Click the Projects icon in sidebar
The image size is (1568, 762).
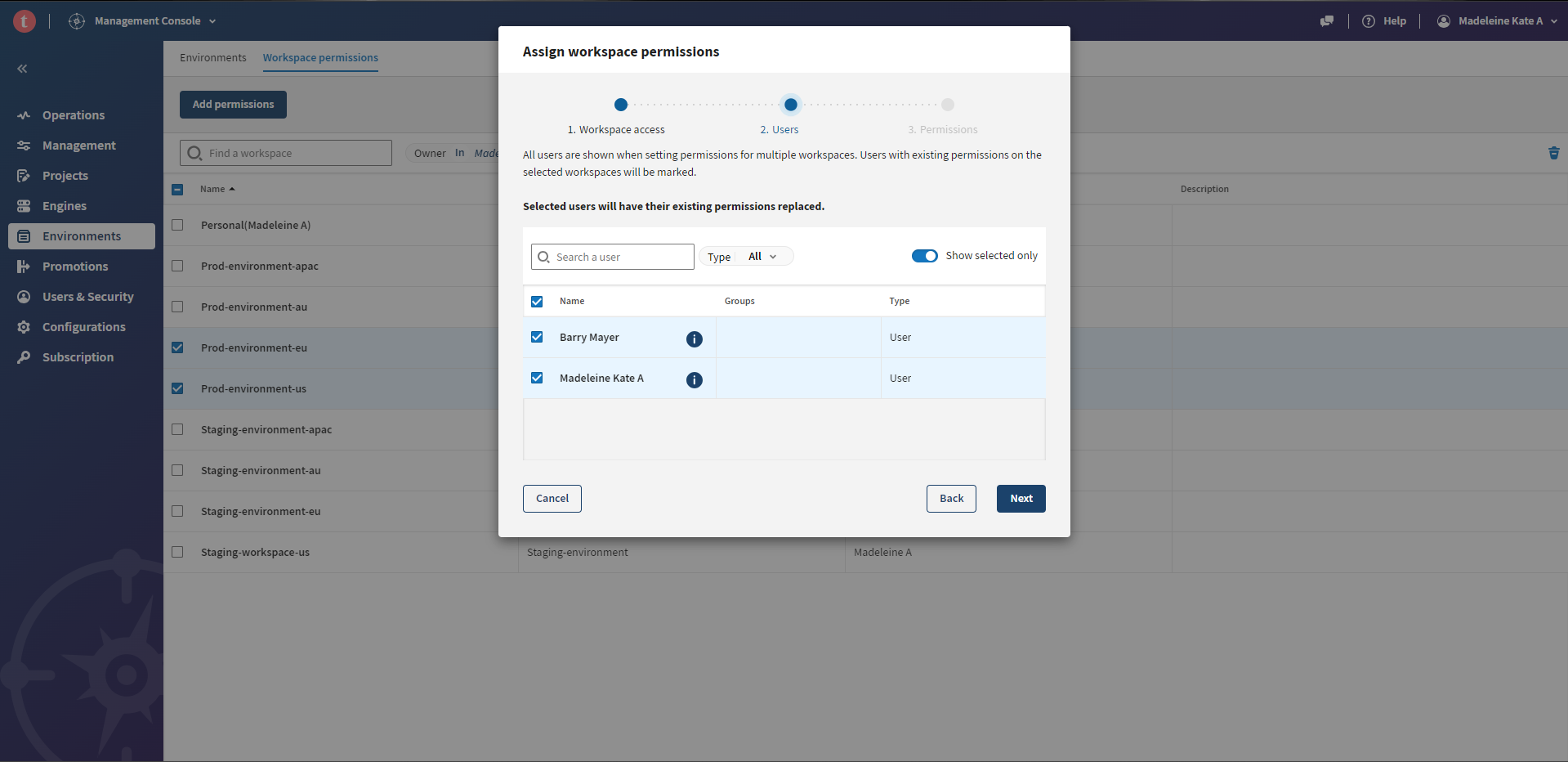click(24, 176)
